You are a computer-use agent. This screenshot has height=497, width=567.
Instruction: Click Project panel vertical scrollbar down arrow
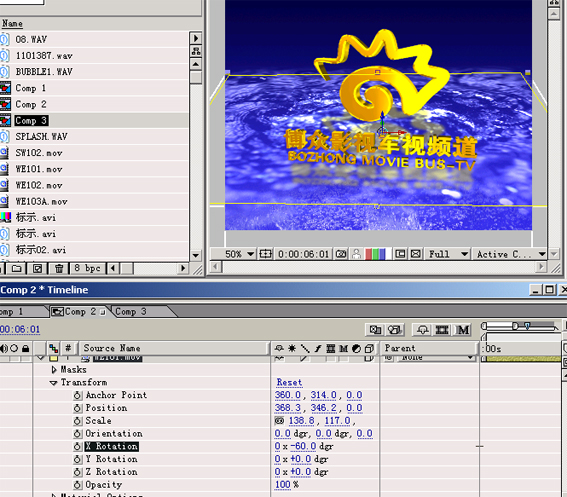[x=196, y=255]
